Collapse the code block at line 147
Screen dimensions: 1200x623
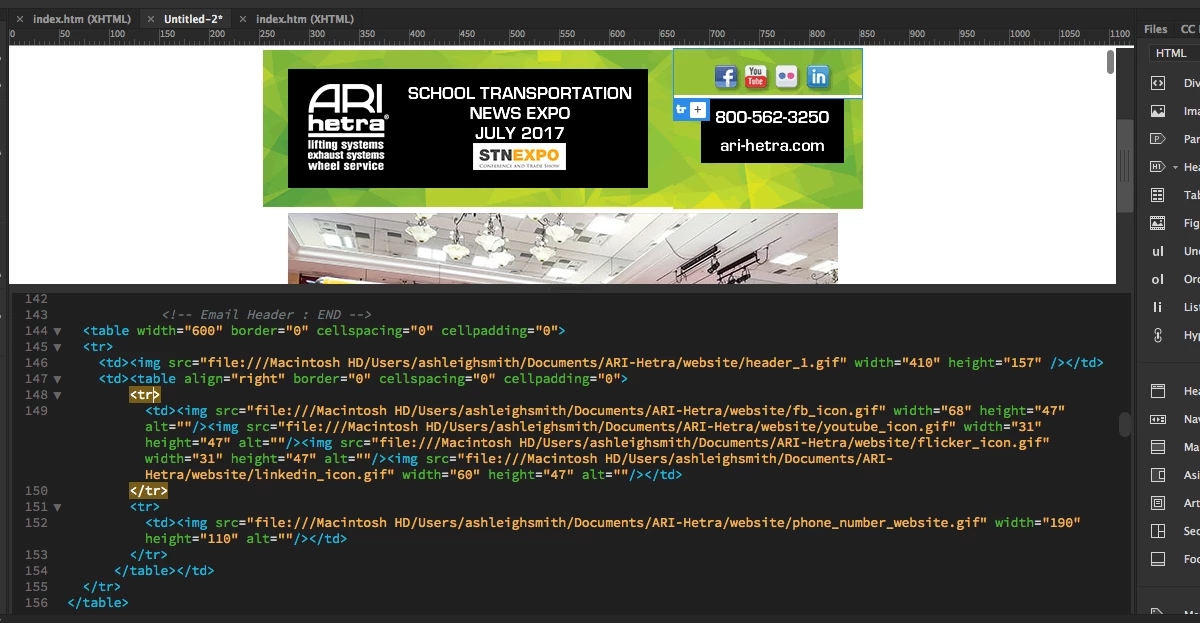pos(57,379)
